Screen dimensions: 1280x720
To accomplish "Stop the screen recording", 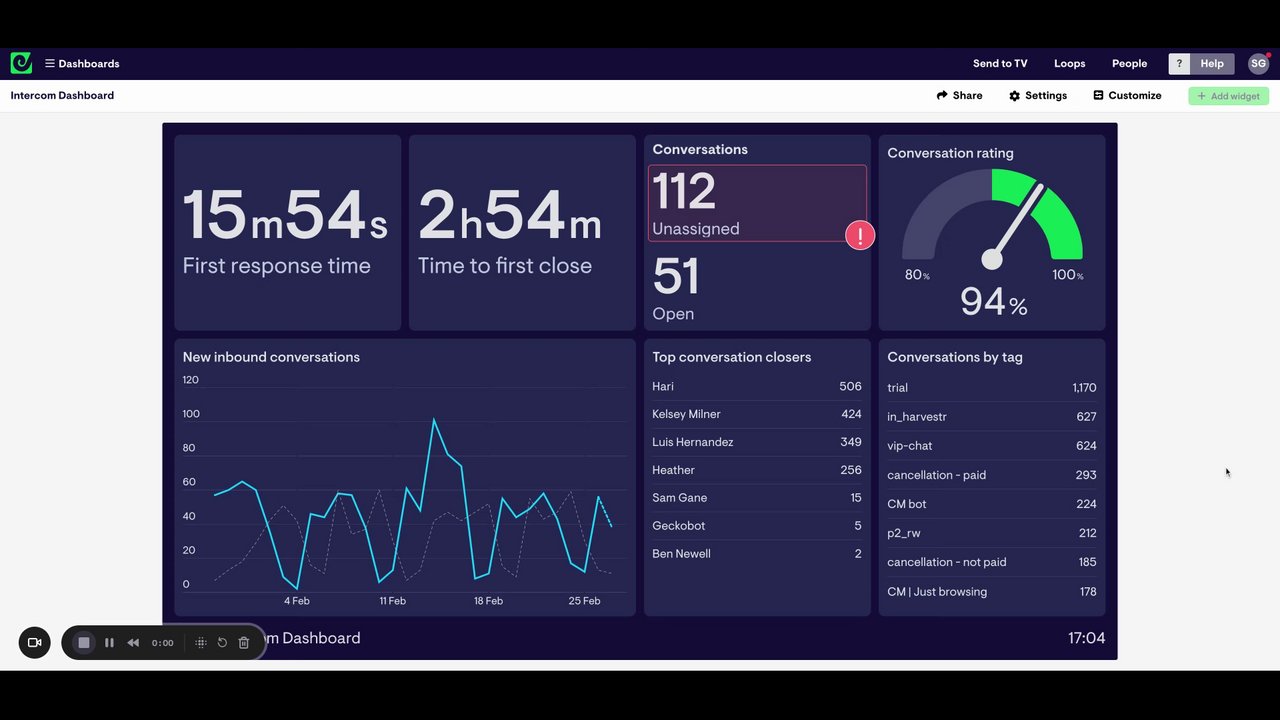I will 84,642.
